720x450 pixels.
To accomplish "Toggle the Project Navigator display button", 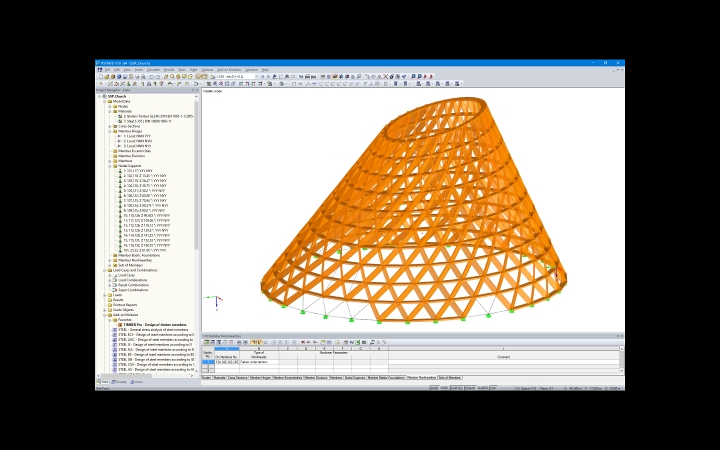I will (198, 77).
